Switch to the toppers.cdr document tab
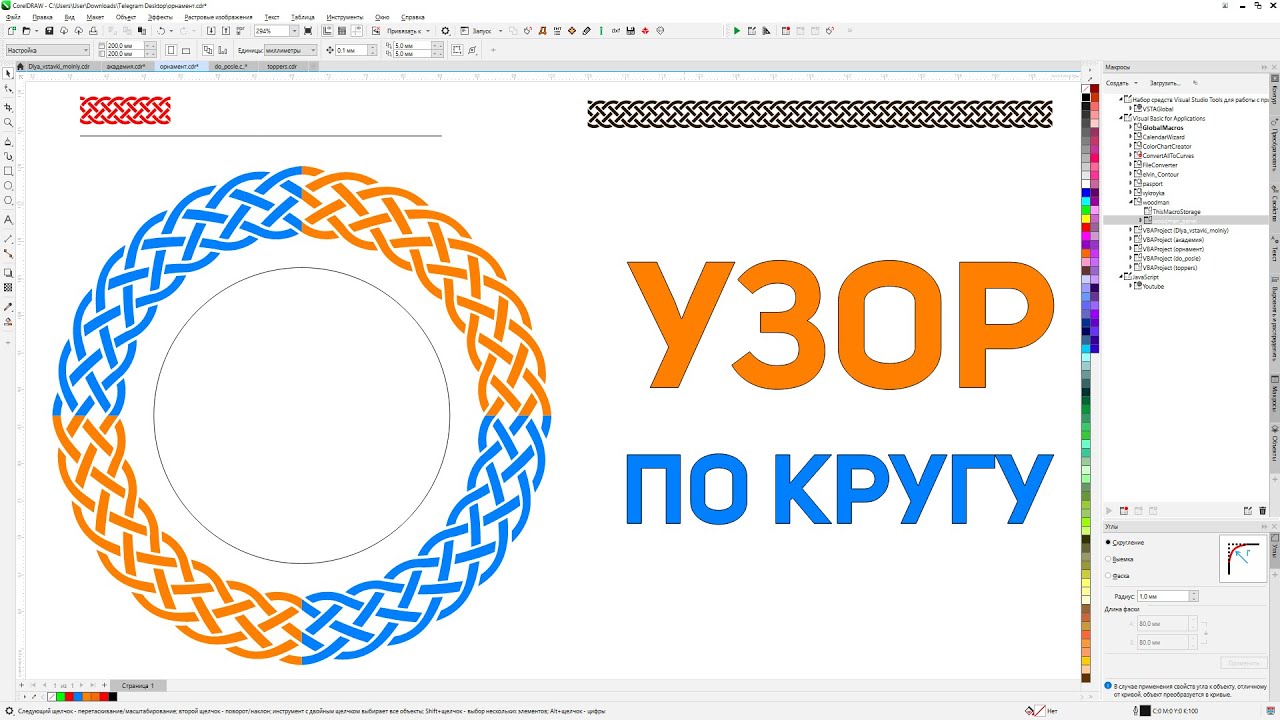The image size is (1280, 720). pos(282,67)
